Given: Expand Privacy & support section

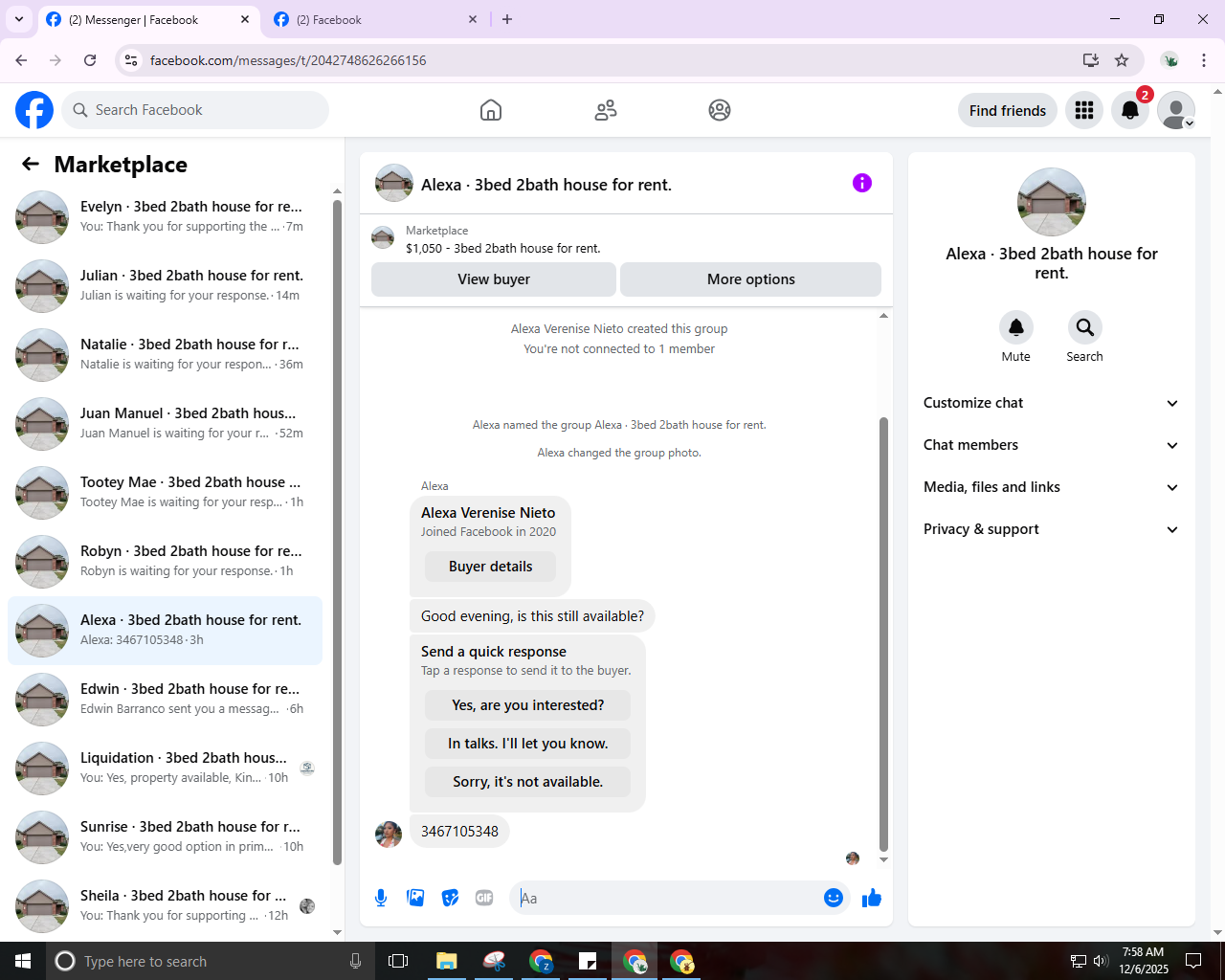Looking at the screenshot, I should [x=1052, y=529].
